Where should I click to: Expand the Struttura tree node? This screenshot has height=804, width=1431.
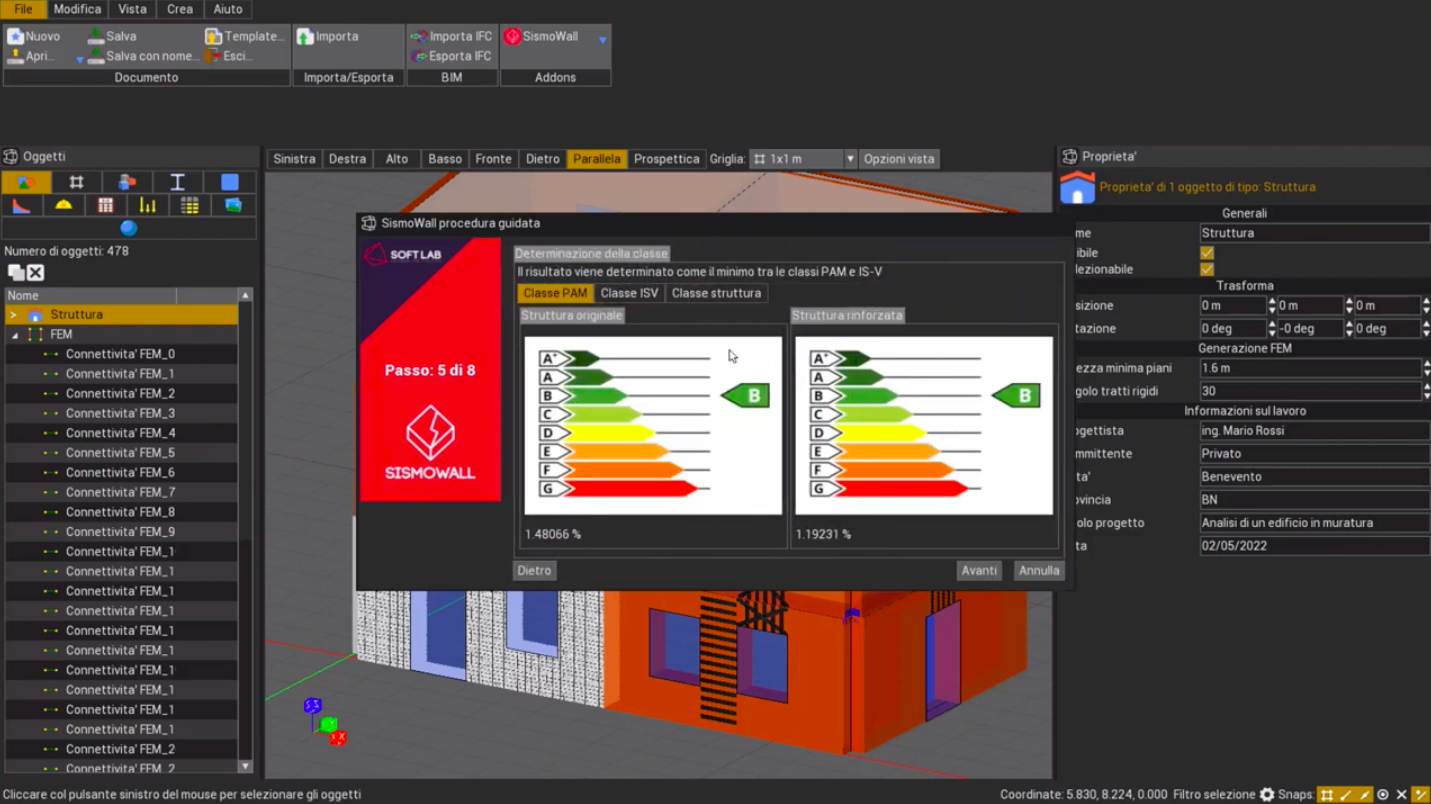(13, 315)
